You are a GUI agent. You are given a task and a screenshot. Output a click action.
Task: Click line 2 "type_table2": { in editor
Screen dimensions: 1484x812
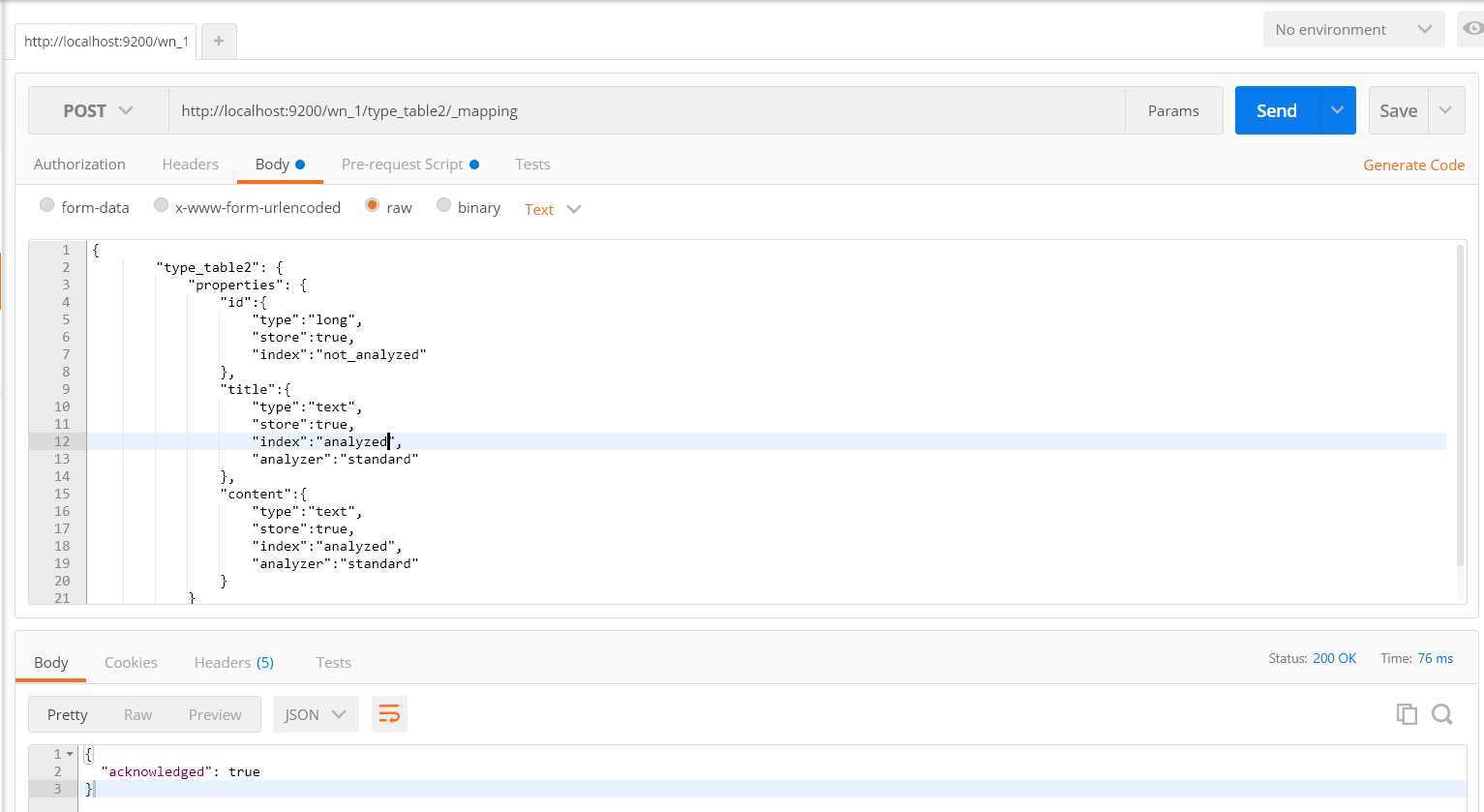click(219, 267)
